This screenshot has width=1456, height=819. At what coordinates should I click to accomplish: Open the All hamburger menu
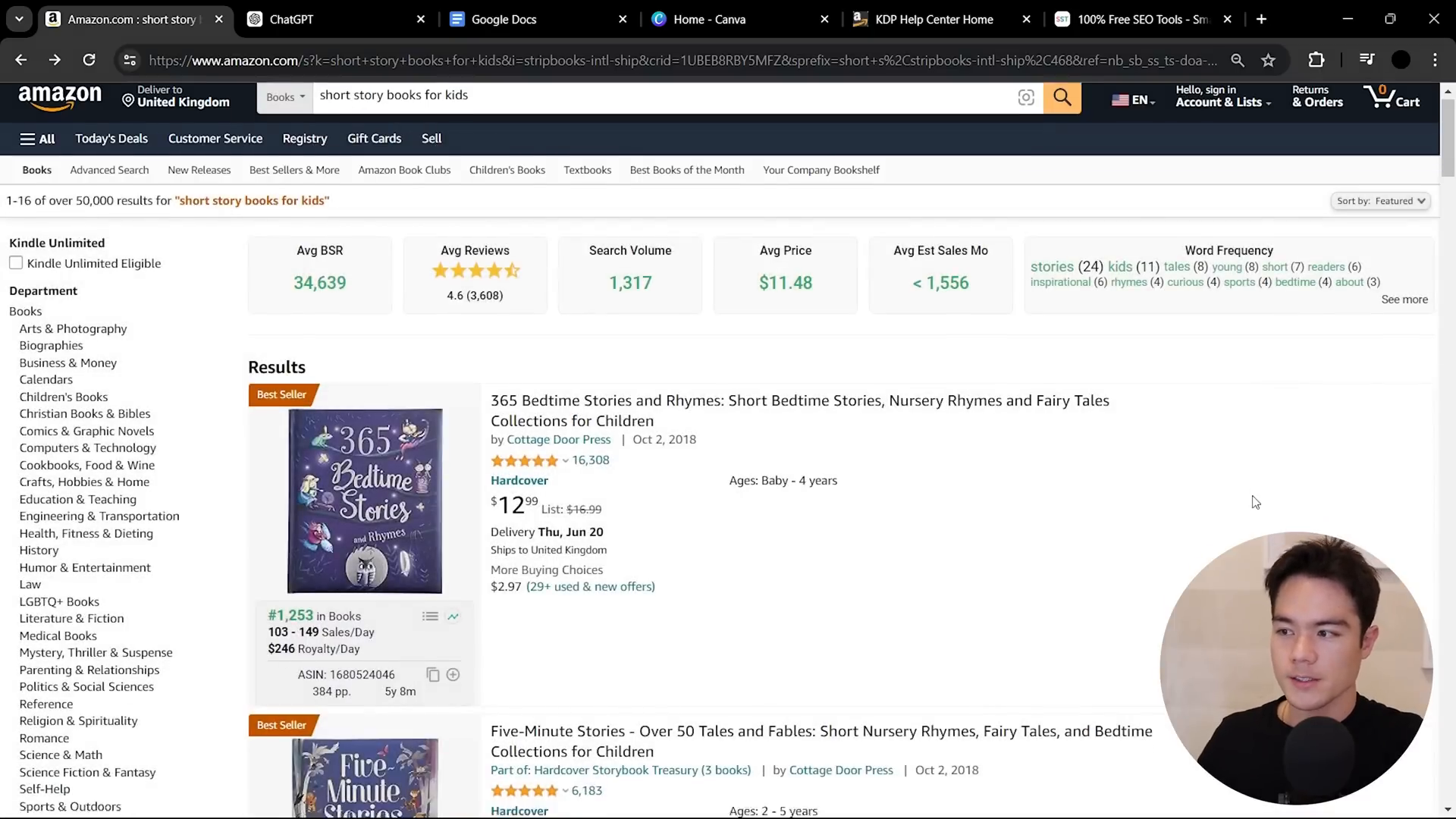(x=37, y=139)
